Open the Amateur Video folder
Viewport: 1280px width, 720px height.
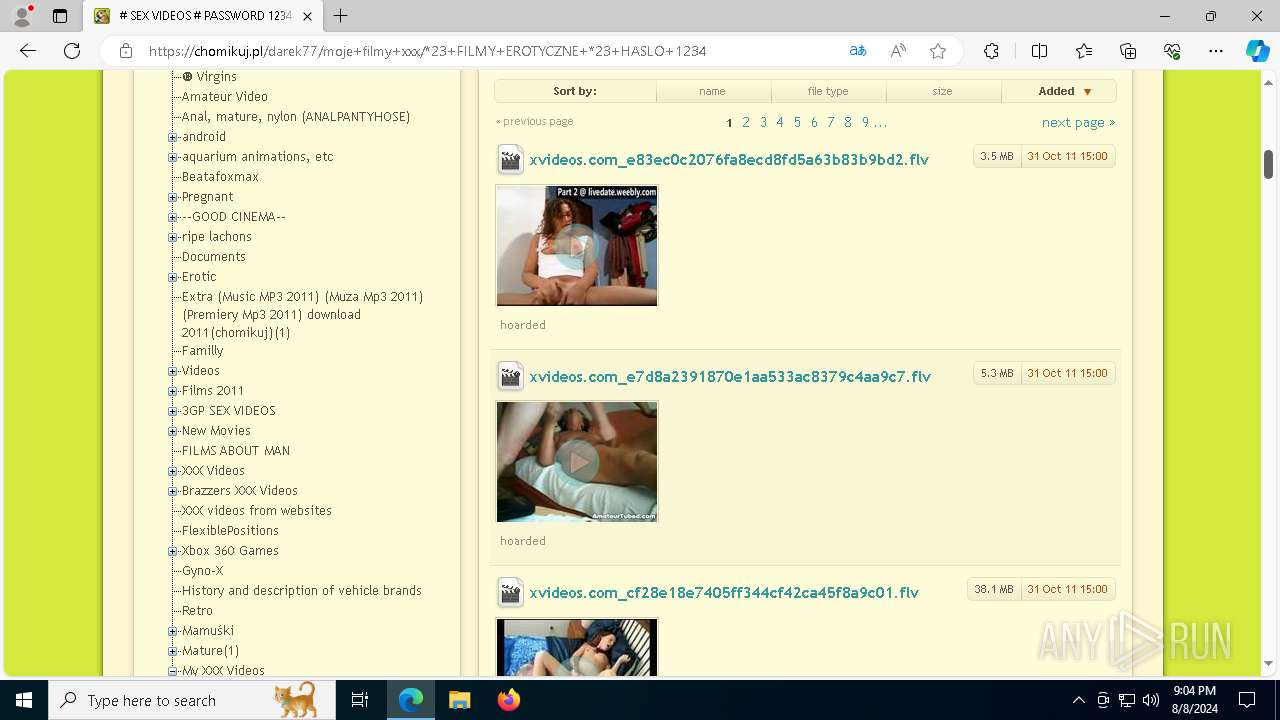225,97
